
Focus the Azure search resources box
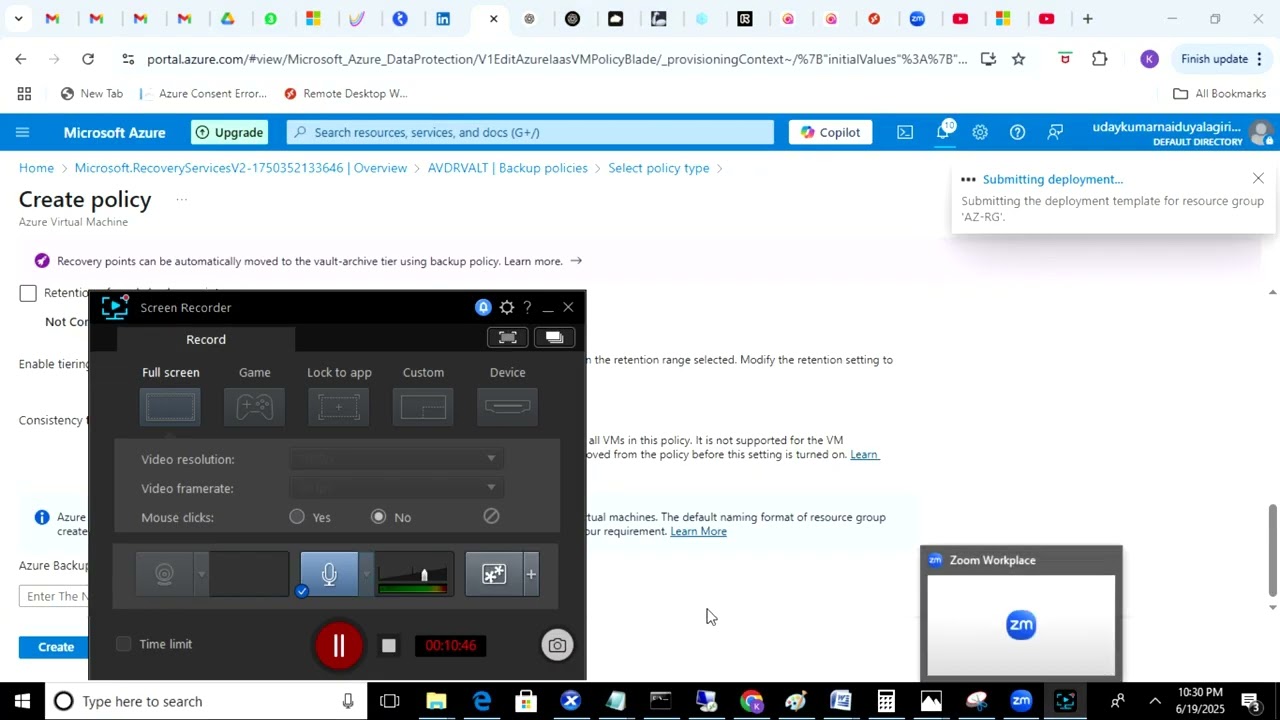click(x=530, y=132)
